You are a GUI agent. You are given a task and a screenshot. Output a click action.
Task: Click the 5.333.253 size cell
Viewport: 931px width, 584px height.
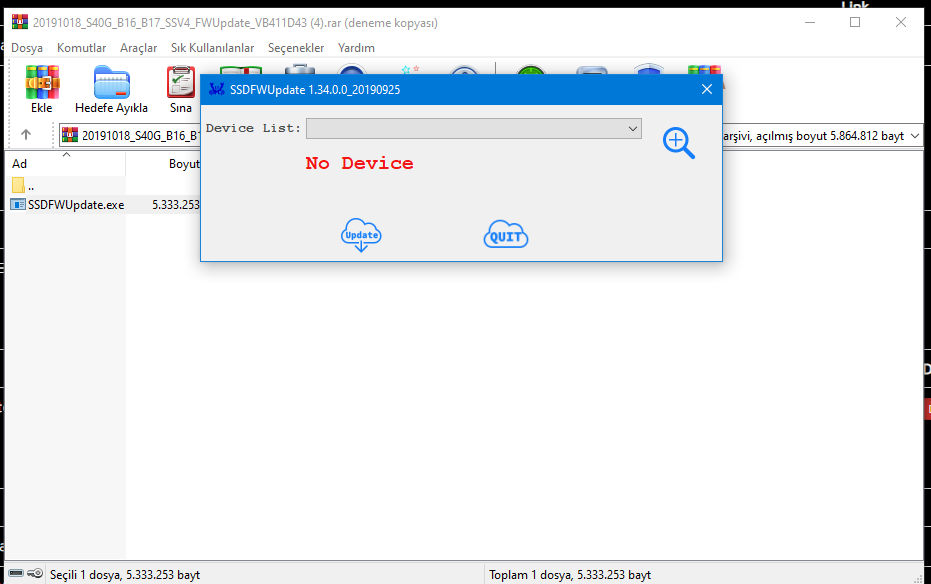(176, 205)
